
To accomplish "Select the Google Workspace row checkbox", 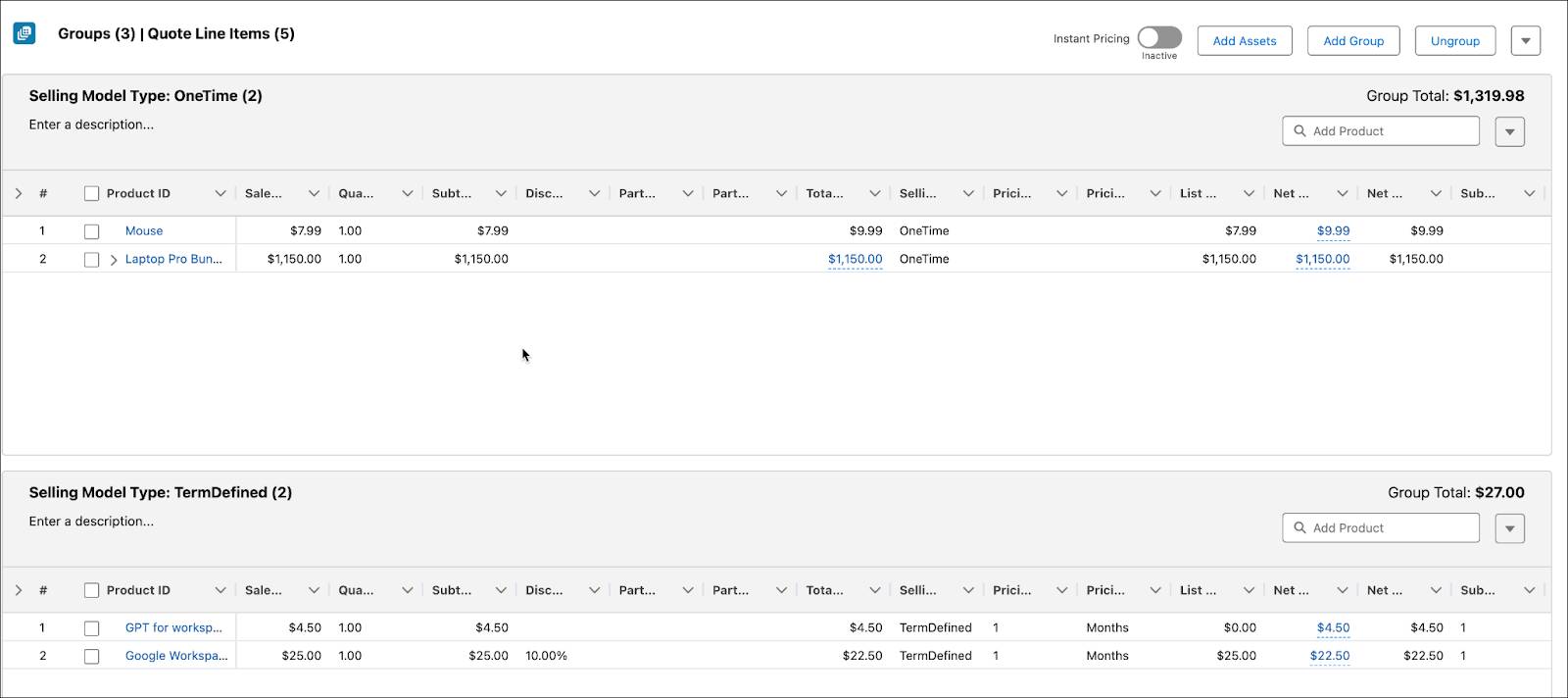I will pyautogui.click(x=91, y=657).
